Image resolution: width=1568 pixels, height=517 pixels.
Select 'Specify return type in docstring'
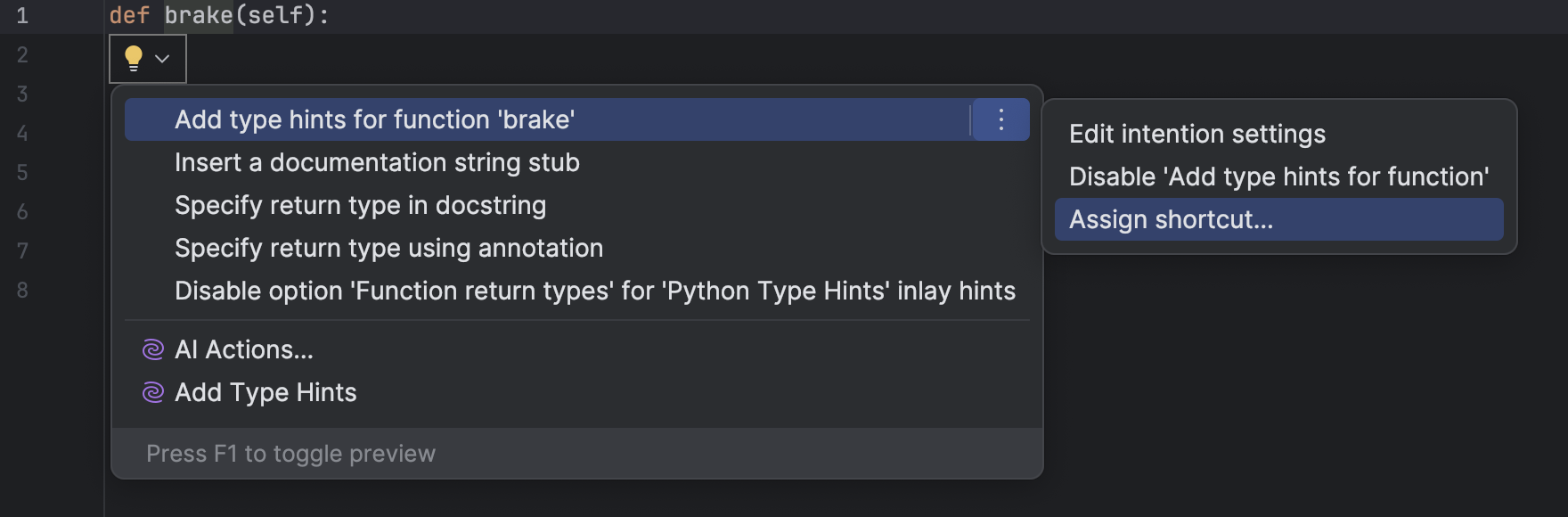click(361, 205)
